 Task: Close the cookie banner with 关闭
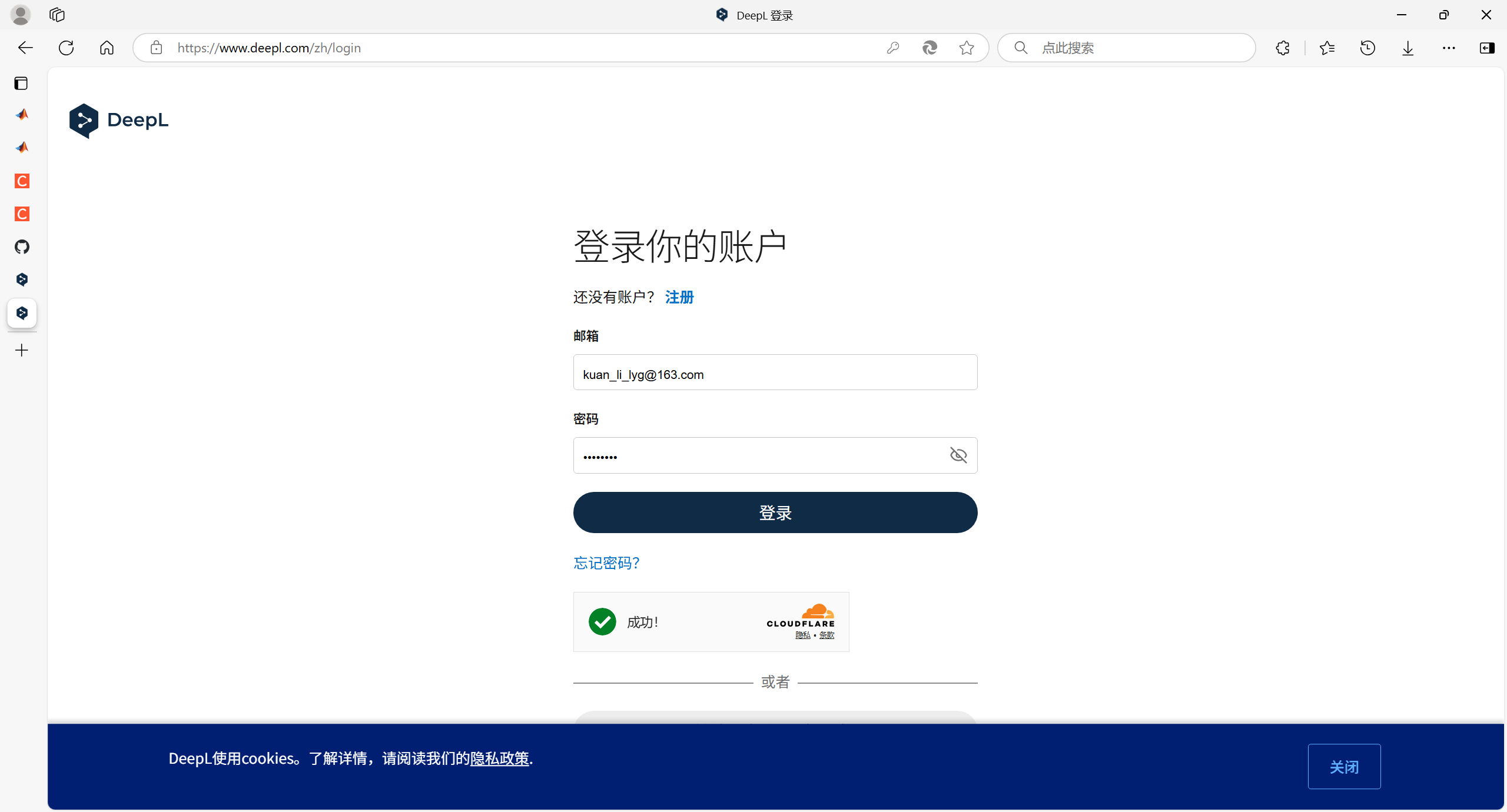point(1343,766)
